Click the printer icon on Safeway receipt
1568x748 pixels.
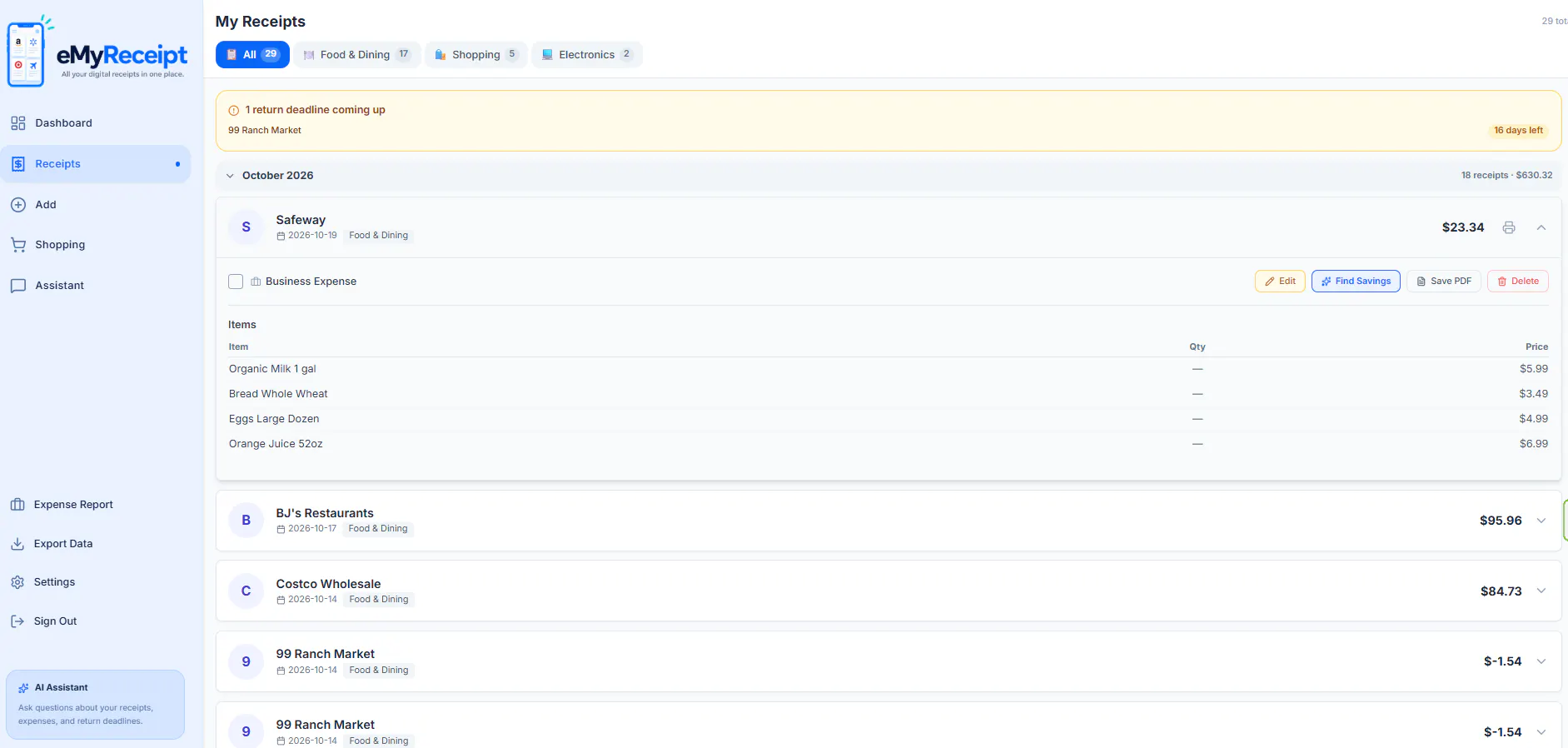(x=1509, y=227)
